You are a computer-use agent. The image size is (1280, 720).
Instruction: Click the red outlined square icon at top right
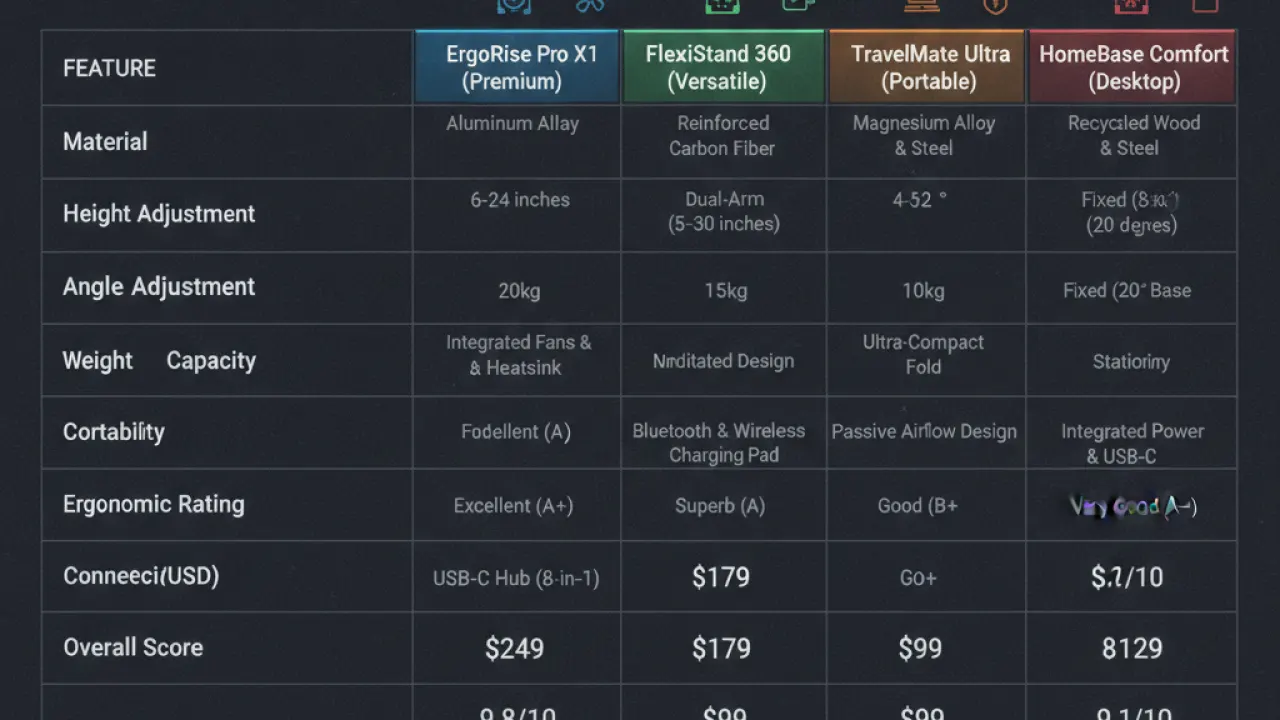tap(1205, 5)
